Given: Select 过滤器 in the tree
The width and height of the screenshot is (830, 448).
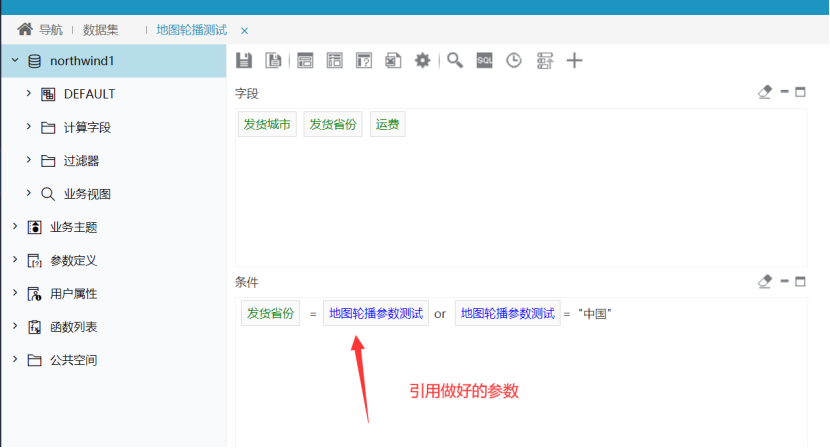Looking at the screenshot, I should pyautogui.click(x=82, y=160).
